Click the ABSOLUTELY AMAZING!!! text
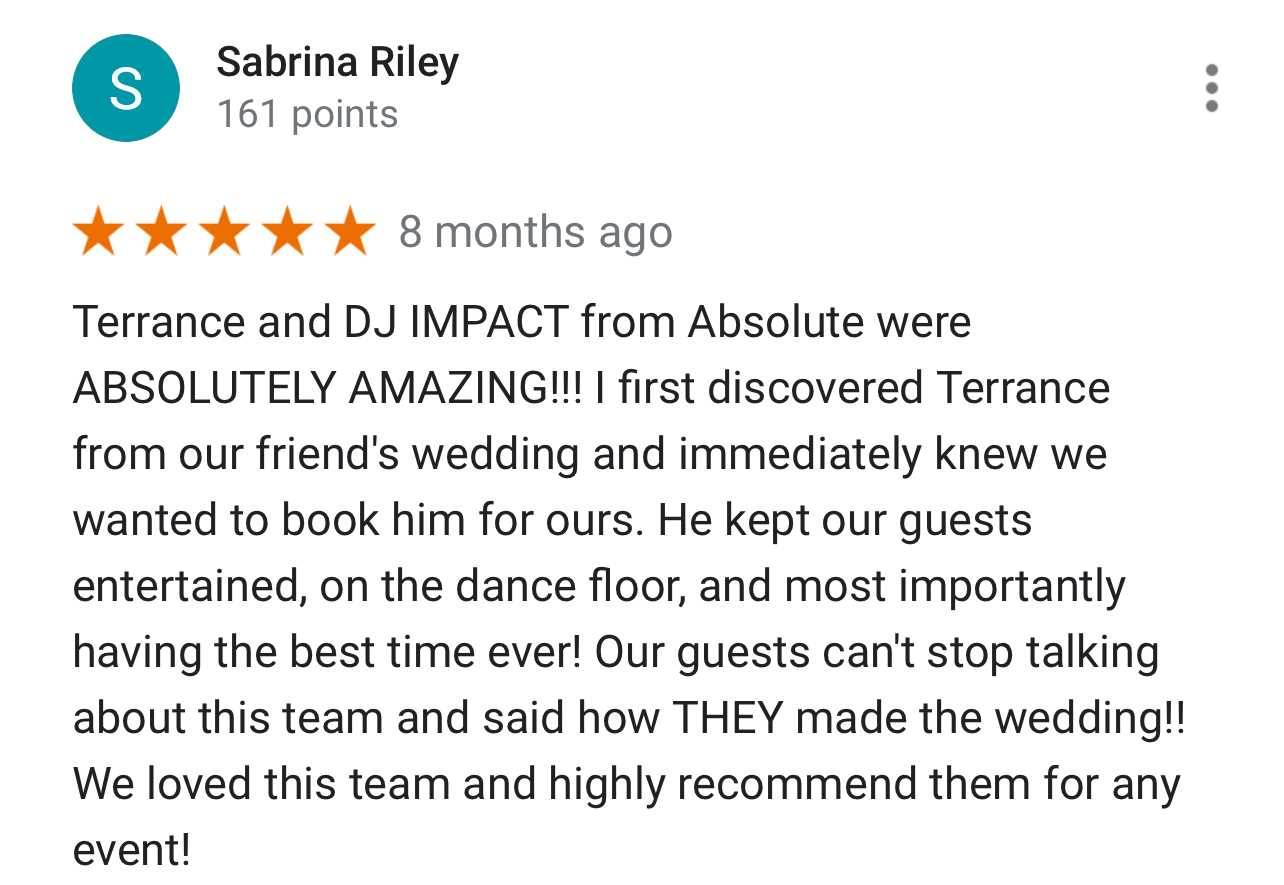This screenshot has width=1284, height=885. pos(328,388)
